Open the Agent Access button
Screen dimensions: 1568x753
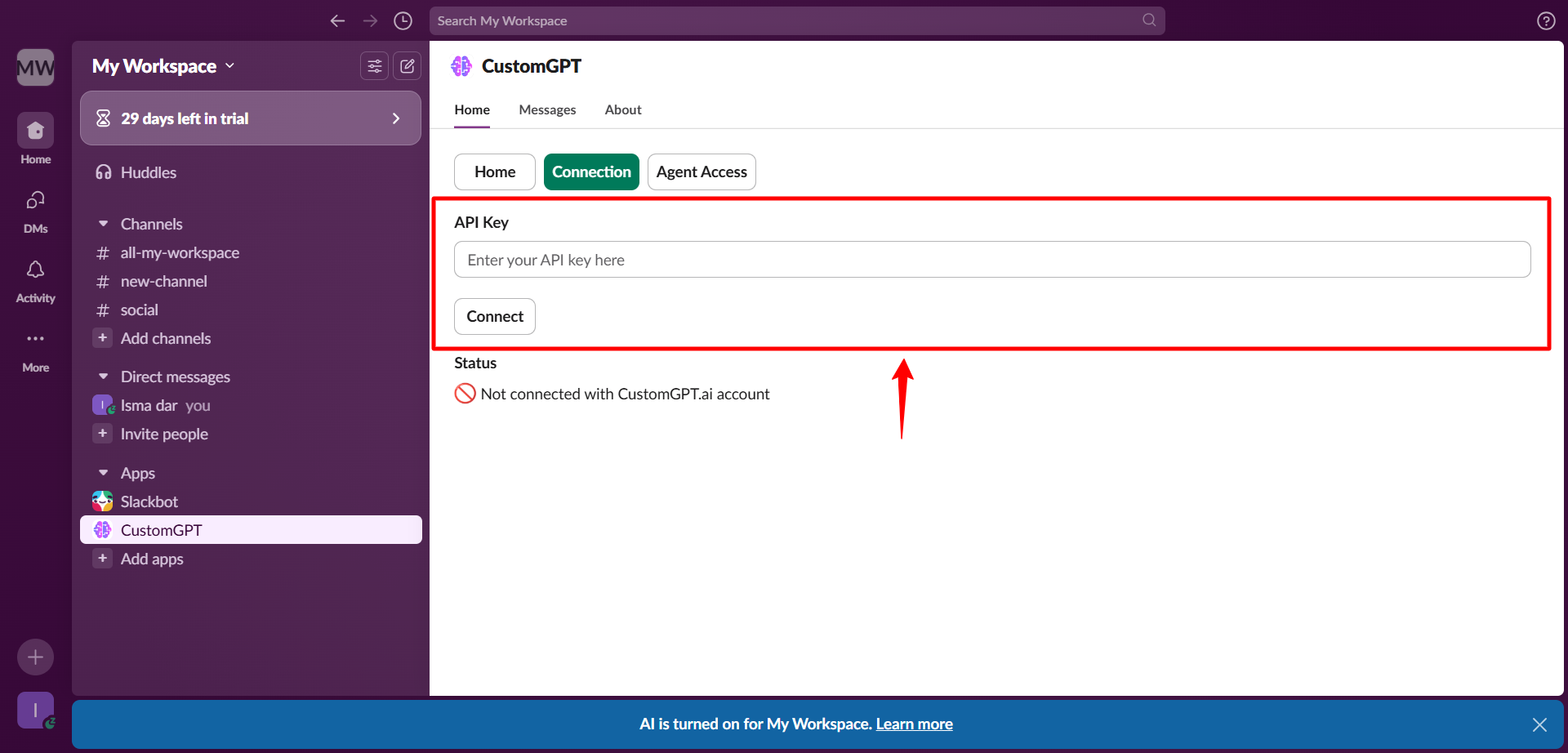pyautogui.click(x=702, y=172)
